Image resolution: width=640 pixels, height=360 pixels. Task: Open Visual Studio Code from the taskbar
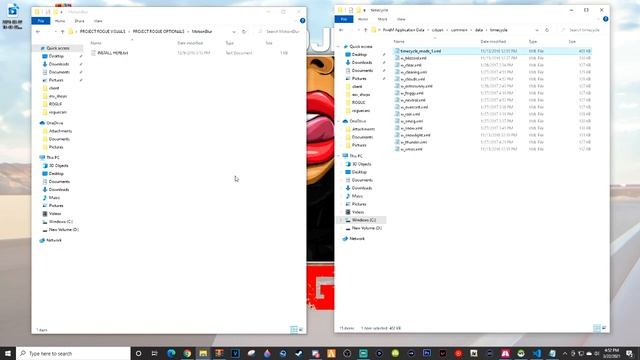[x=537, y=353]
